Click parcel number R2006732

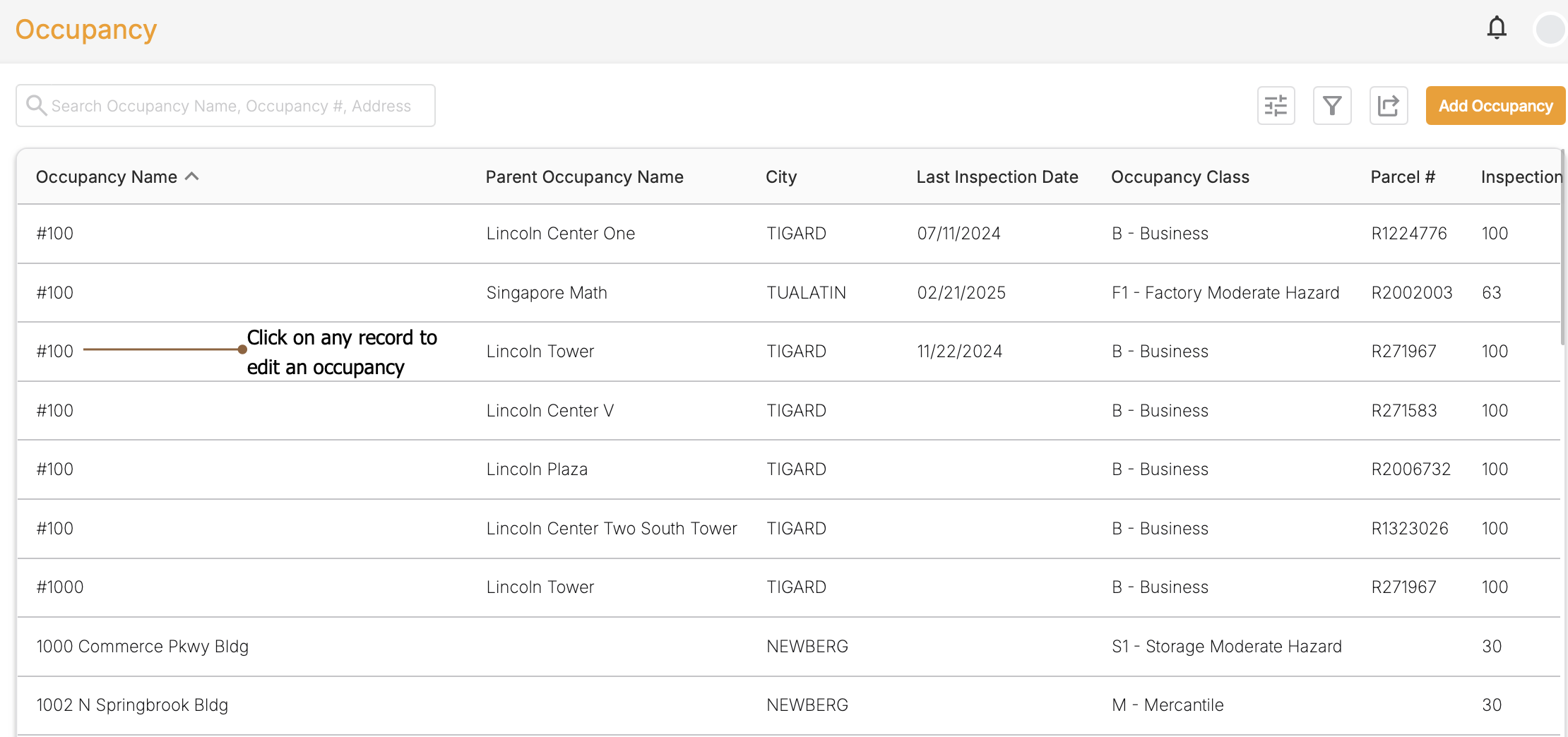[x=1411, y=469]
